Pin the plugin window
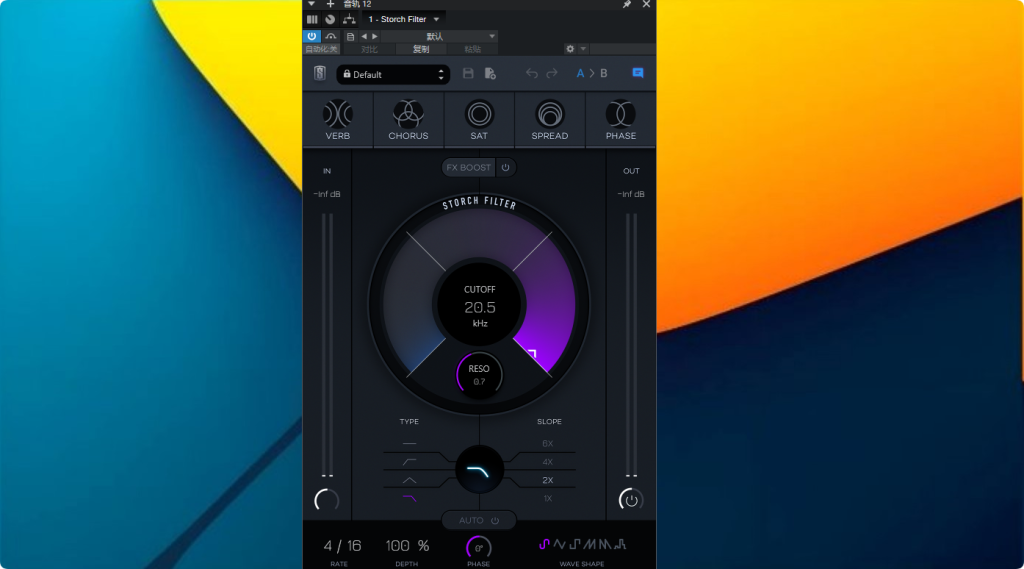Viewport: 1024px width, 569px height. tap(627, 5)
